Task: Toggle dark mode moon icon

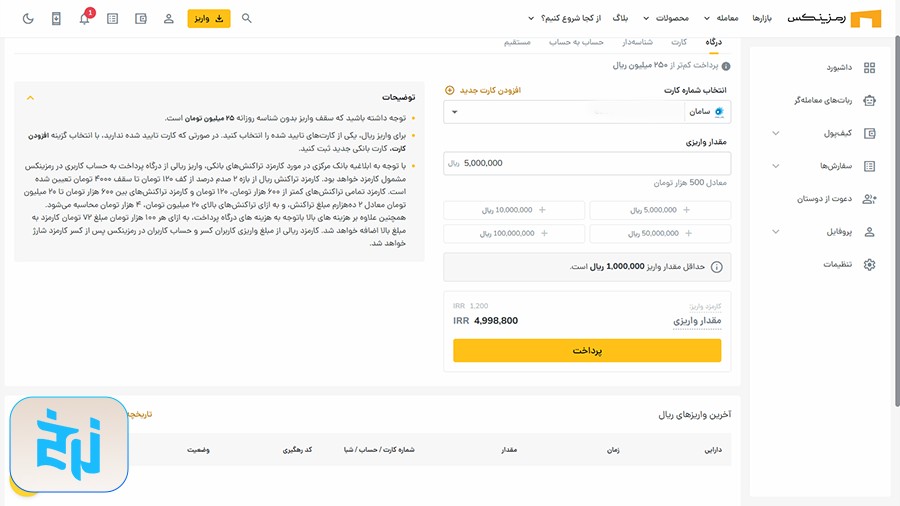Action: [x=28, y=19]
